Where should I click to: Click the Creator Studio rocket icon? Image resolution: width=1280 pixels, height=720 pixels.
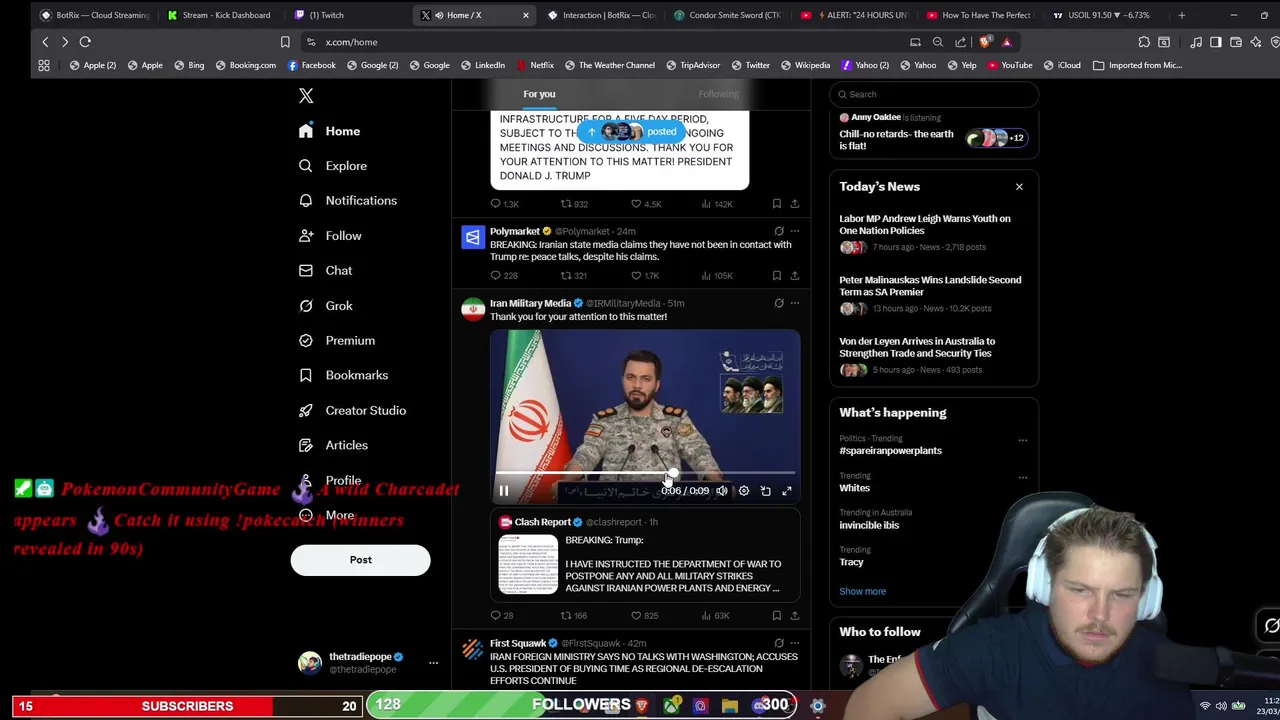306,410
